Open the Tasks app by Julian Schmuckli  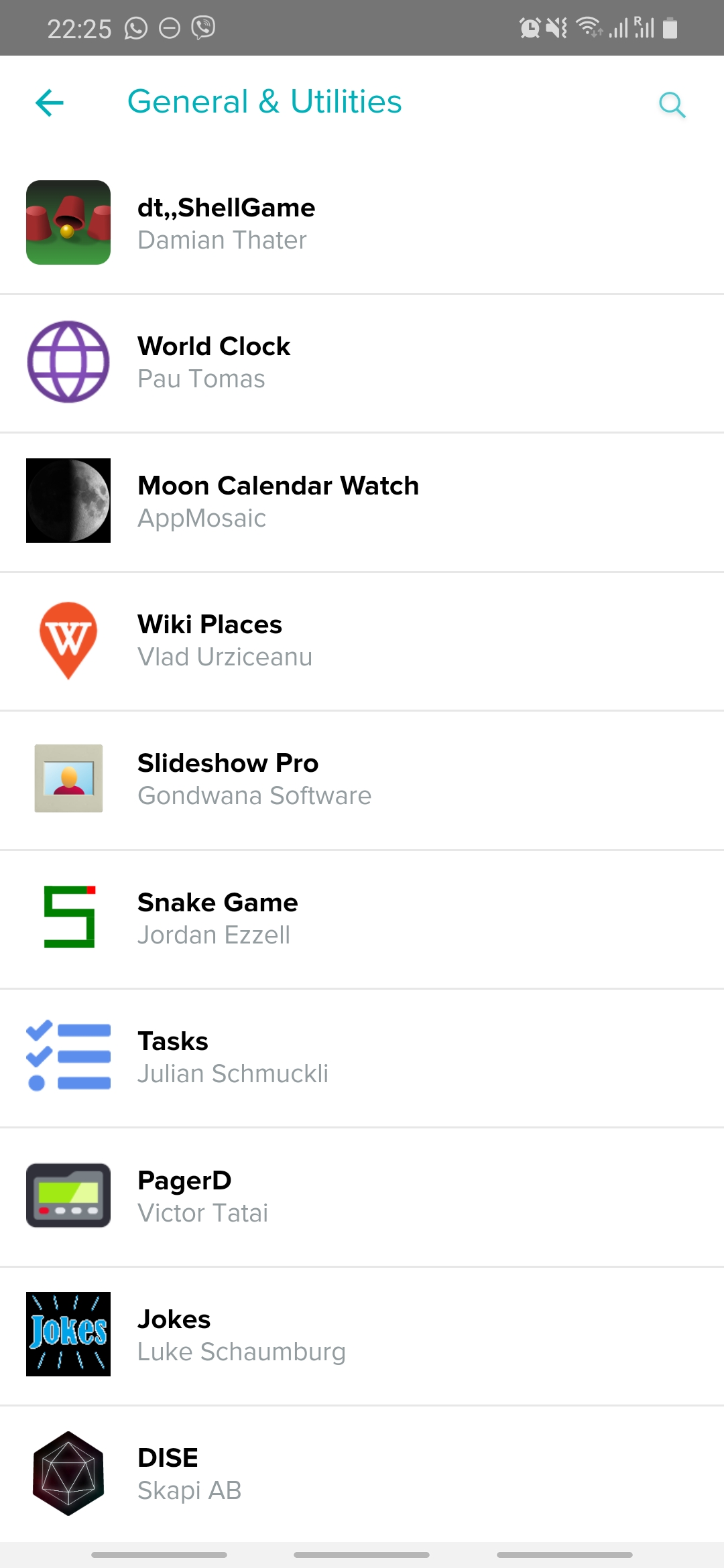click(x=362, y=1057)
